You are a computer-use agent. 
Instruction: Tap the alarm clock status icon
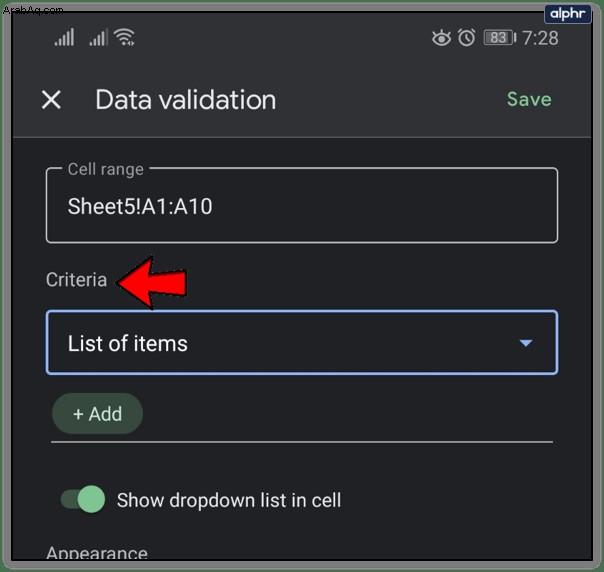click(x=466, y=38)
